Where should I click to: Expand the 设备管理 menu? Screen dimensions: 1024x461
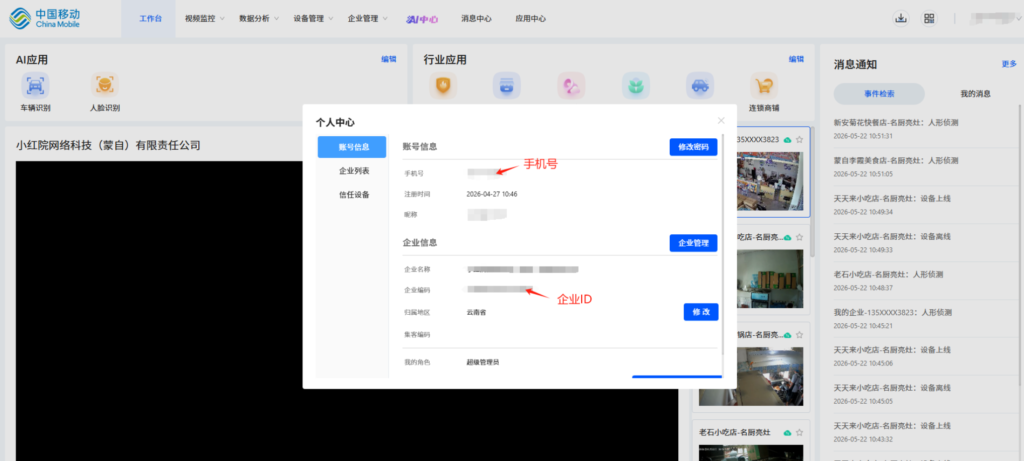point(313,19)
